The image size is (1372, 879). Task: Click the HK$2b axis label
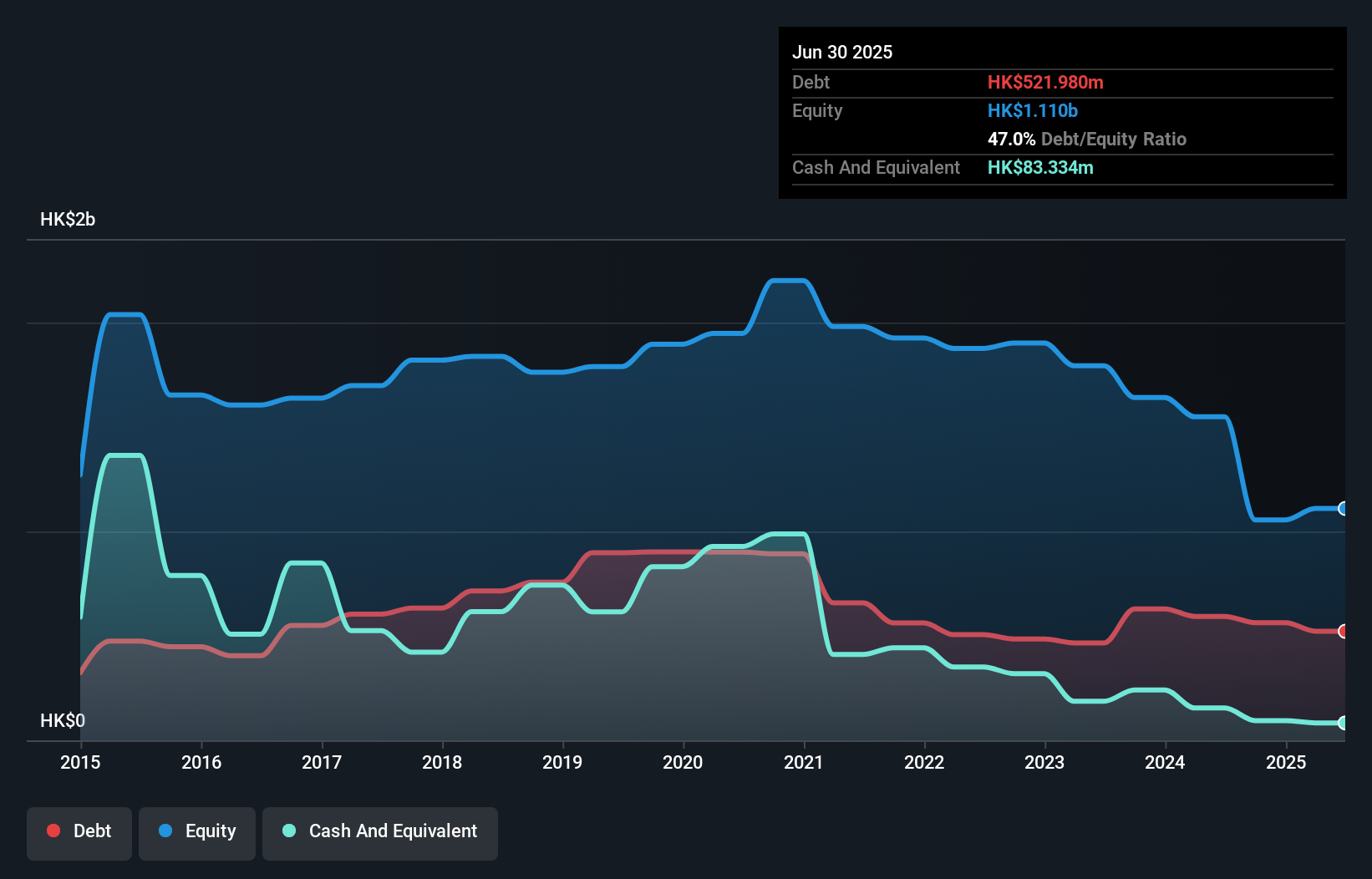68,220
